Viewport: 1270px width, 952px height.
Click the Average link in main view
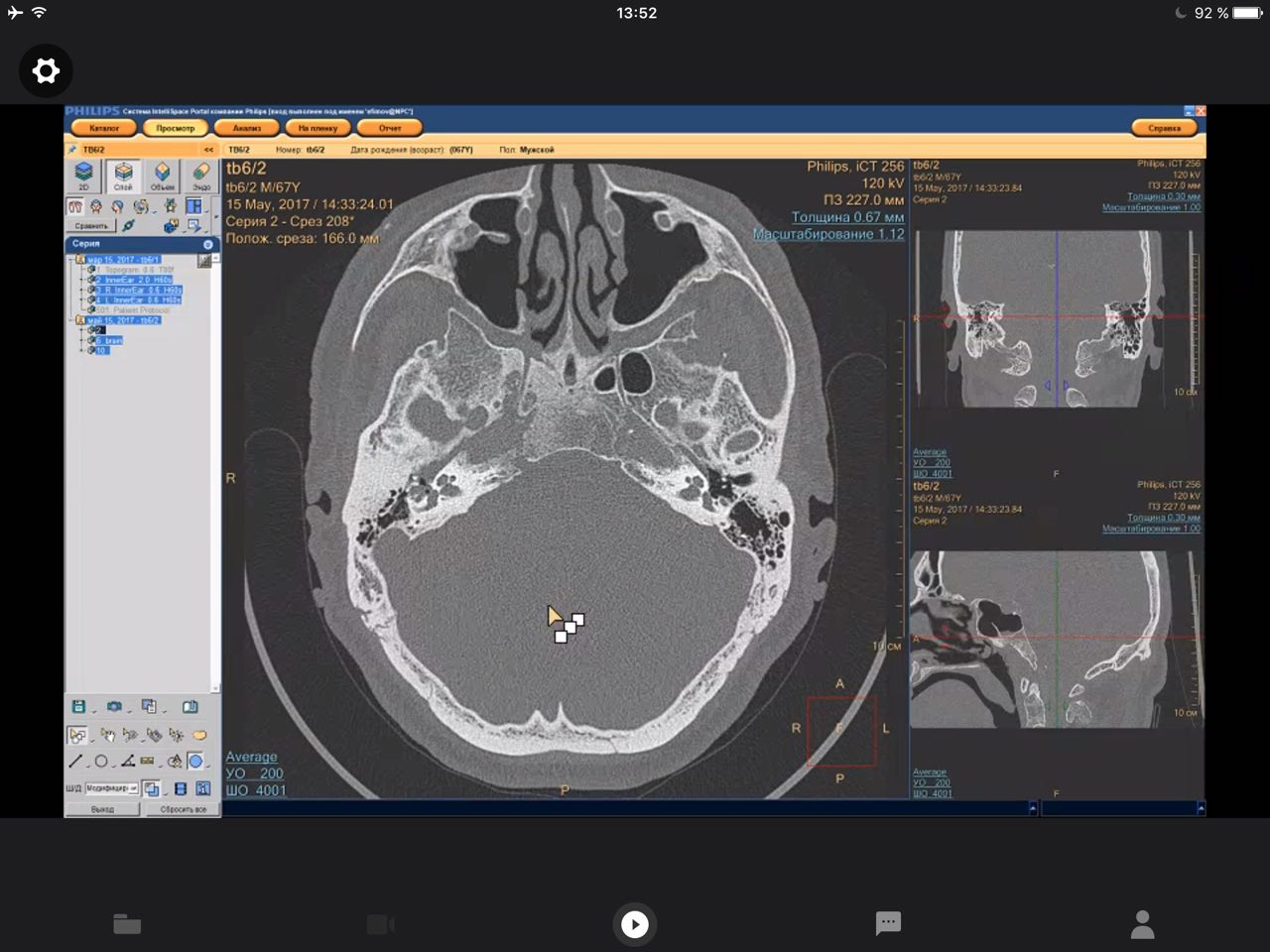251,757
